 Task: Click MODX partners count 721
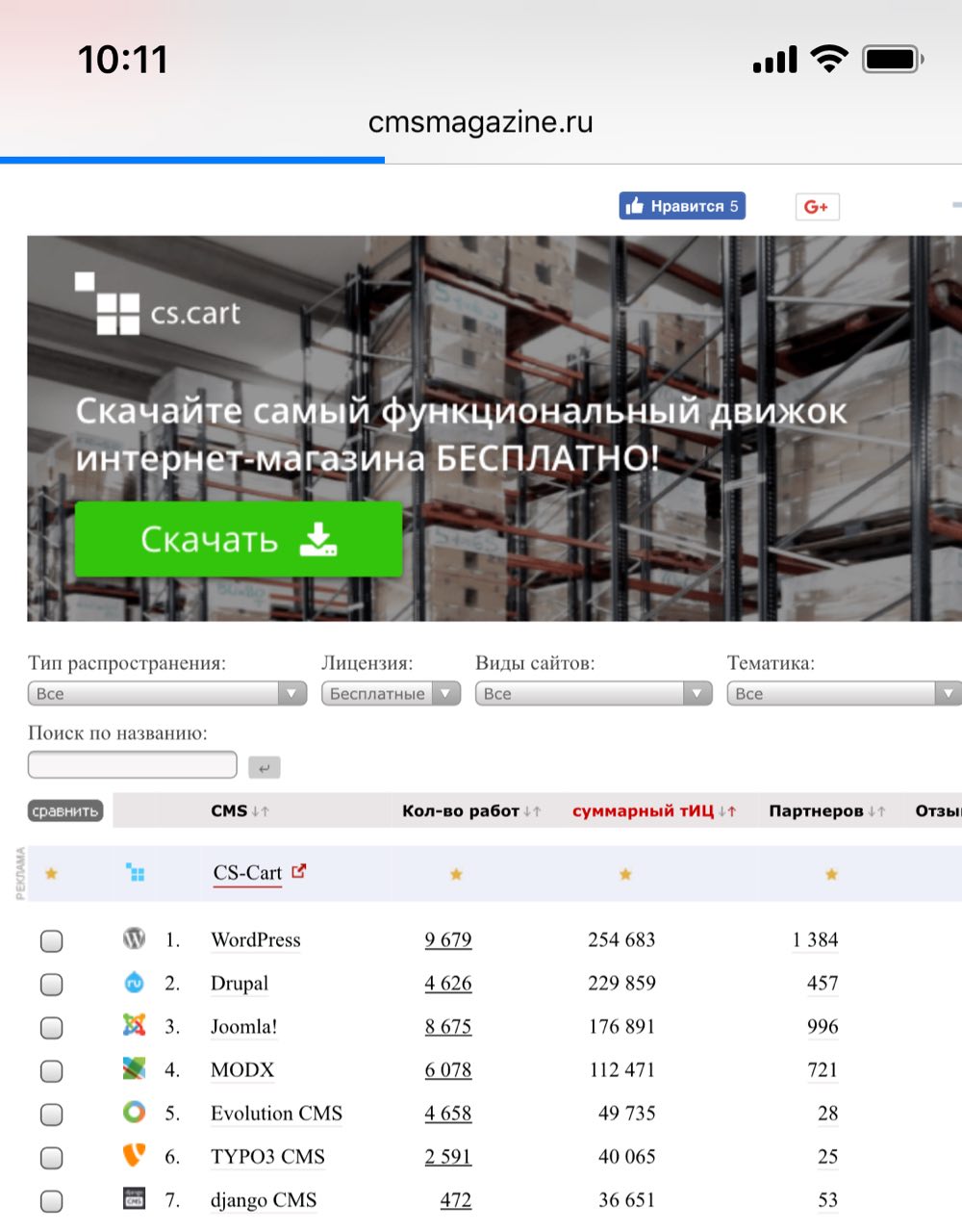[823, 1070]
